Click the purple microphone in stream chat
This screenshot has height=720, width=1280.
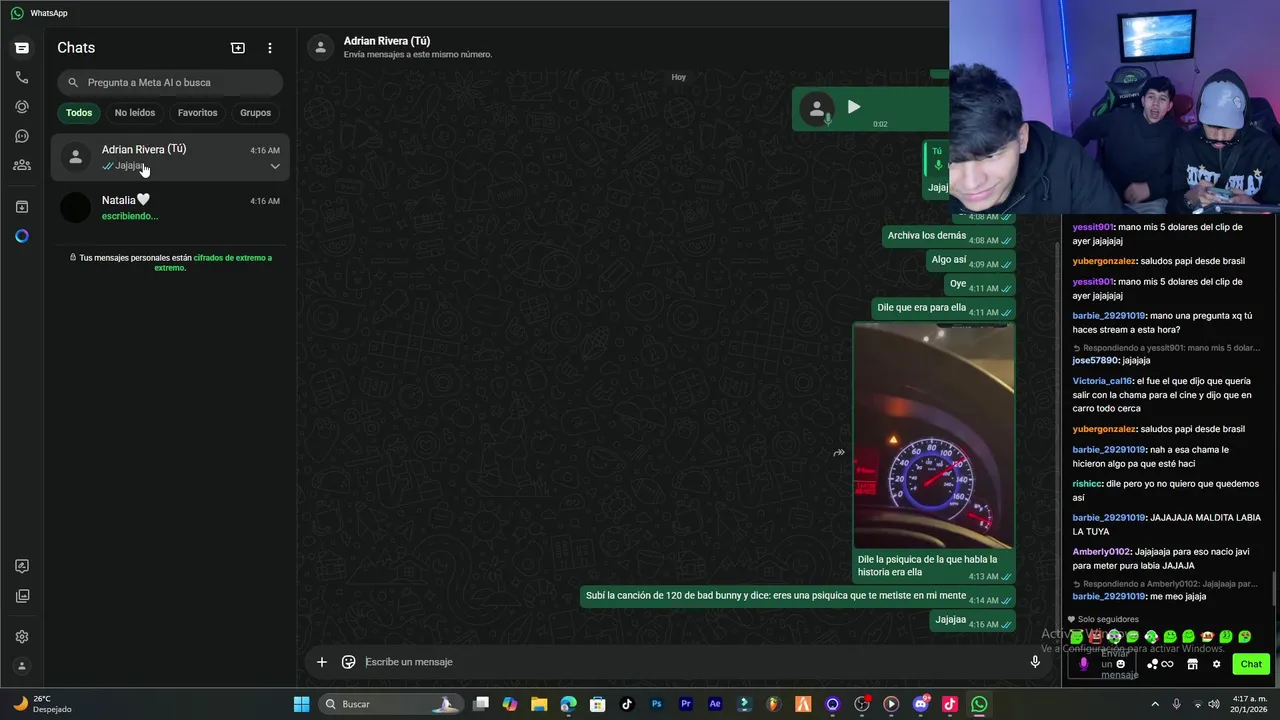(x=1083, y=664)
